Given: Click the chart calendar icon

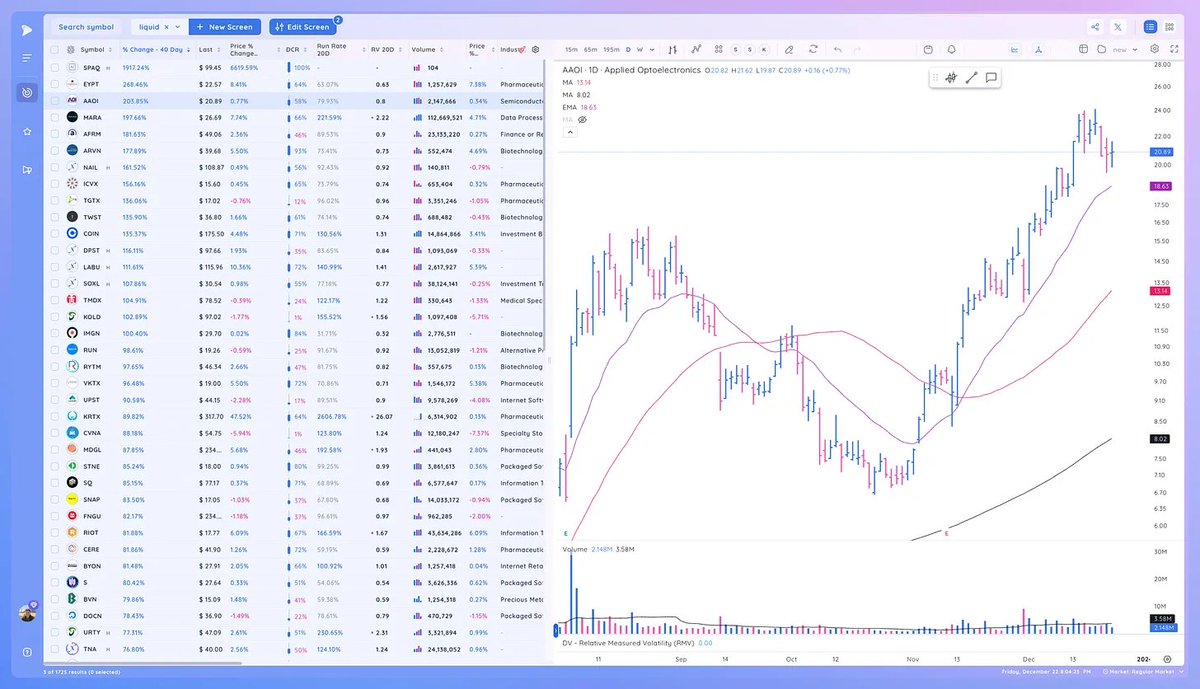Looking at the screenshot, I should click(x=929, y=49).
